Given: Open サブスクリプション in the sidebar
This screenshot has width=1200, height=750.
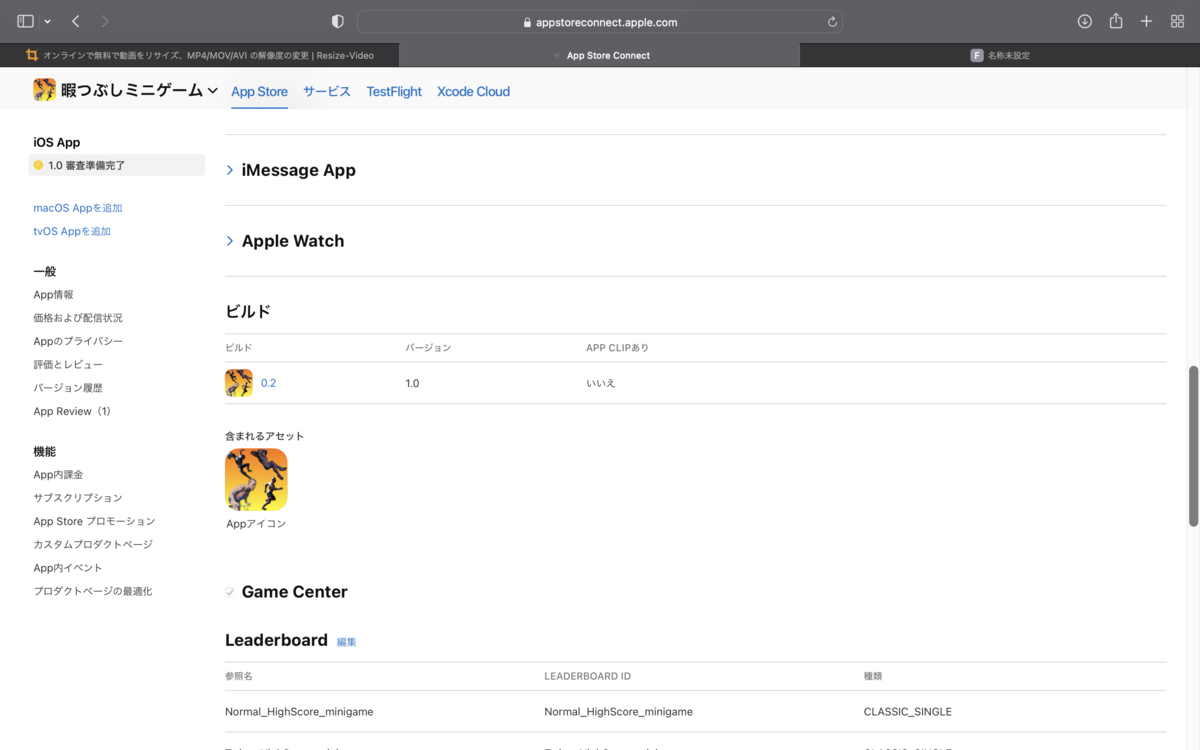Looking at the screenshot, I should 78,498.
